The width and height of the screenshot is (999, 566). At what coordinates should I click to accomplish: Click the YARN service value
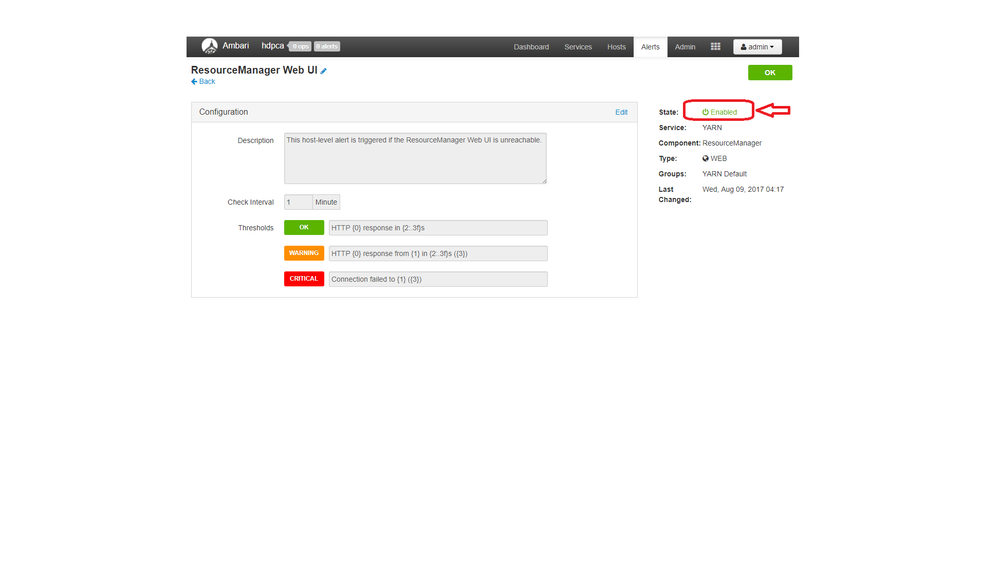point(712,128)
